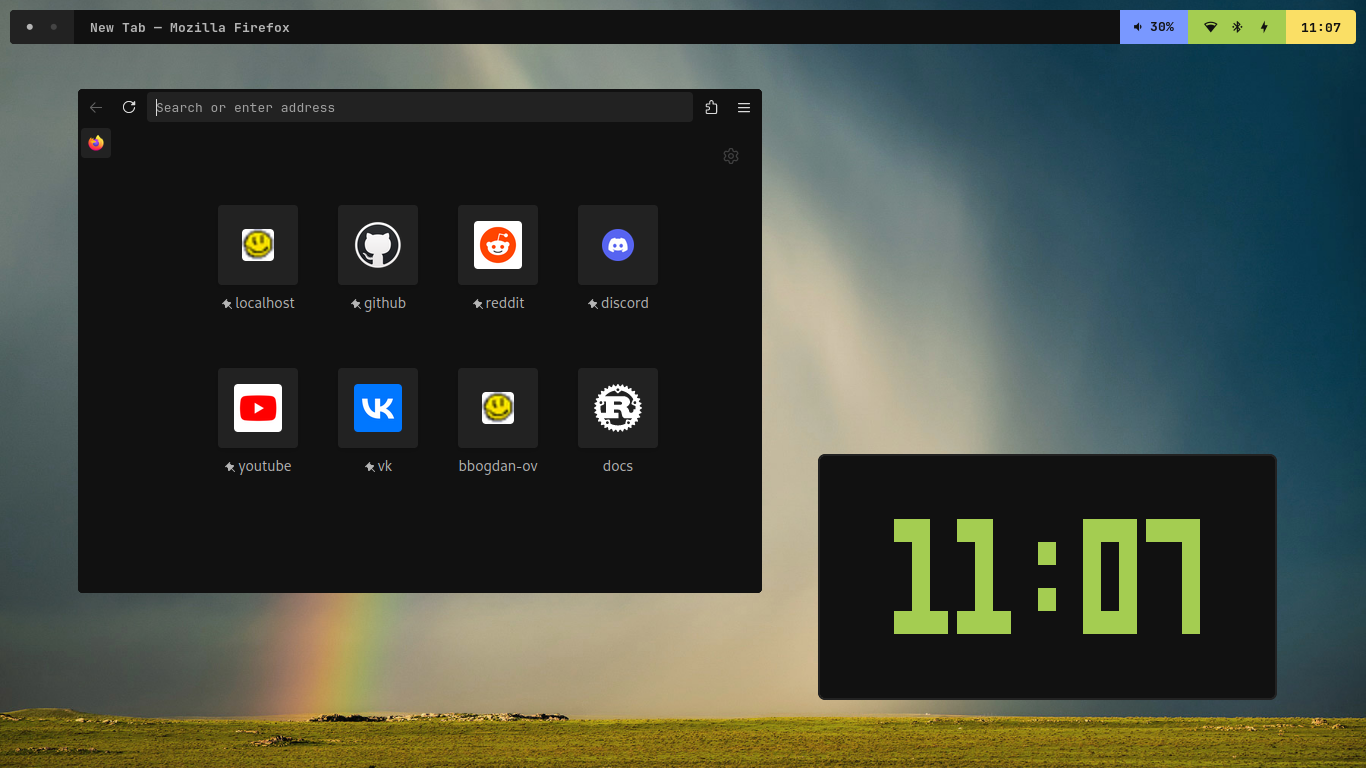Open the GitHub shortcut tile
The width and height of the screenshot is (1366, 768).
tap(378, 245)
